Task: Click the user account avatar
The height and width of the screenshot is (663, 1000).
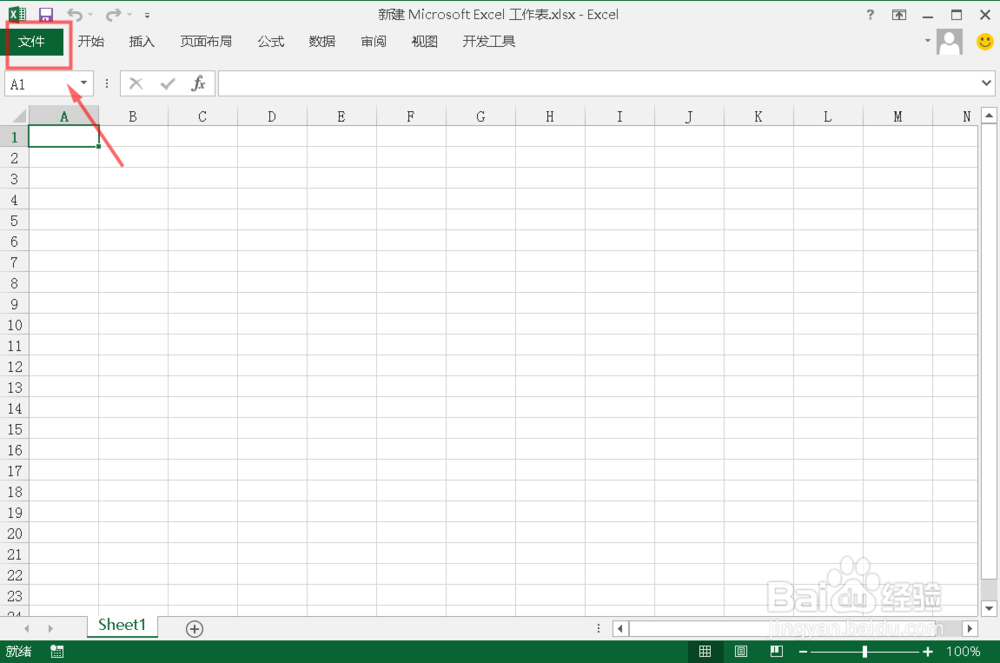Action: click(950, 42)
